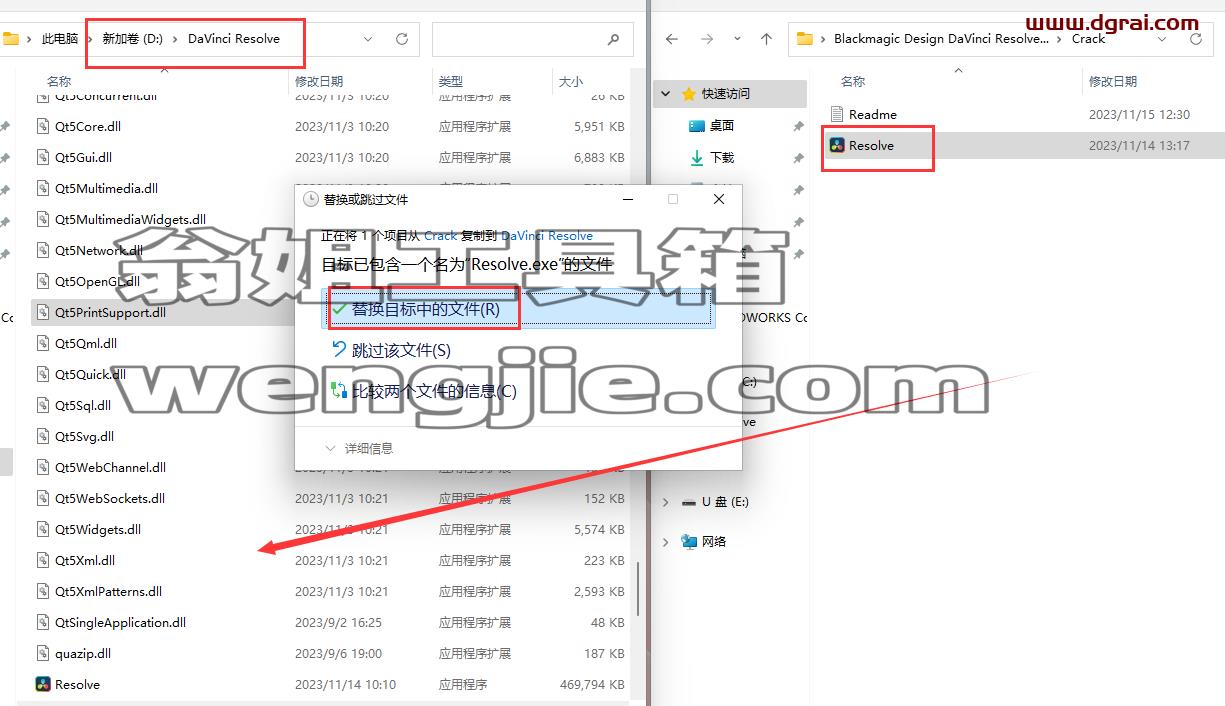Select the Resolve application icon in Crack folder
The width and height of the screenshot is (1225, 706).
[837, 145]
